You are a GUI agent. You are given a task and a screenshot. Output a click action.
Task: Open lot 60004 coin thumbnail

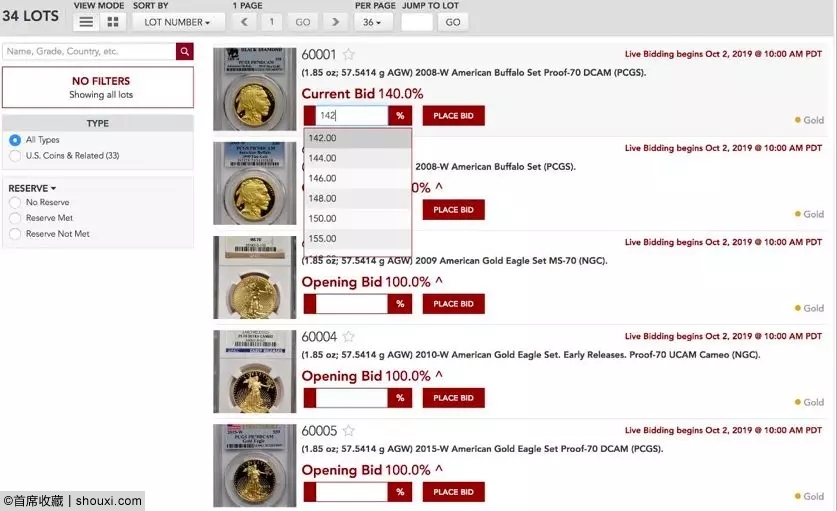click(255, 371)
